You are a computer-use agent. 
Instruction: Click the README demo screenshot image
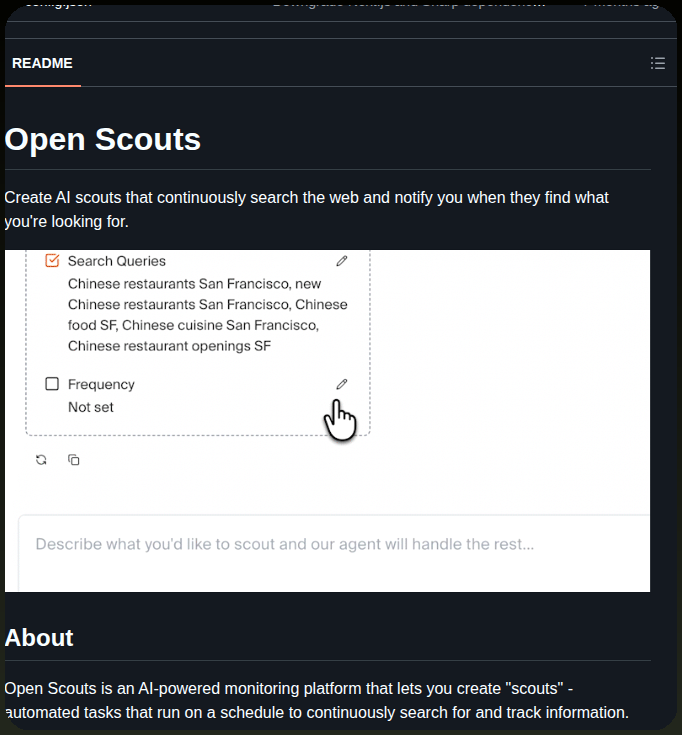[x=327, y=420]
